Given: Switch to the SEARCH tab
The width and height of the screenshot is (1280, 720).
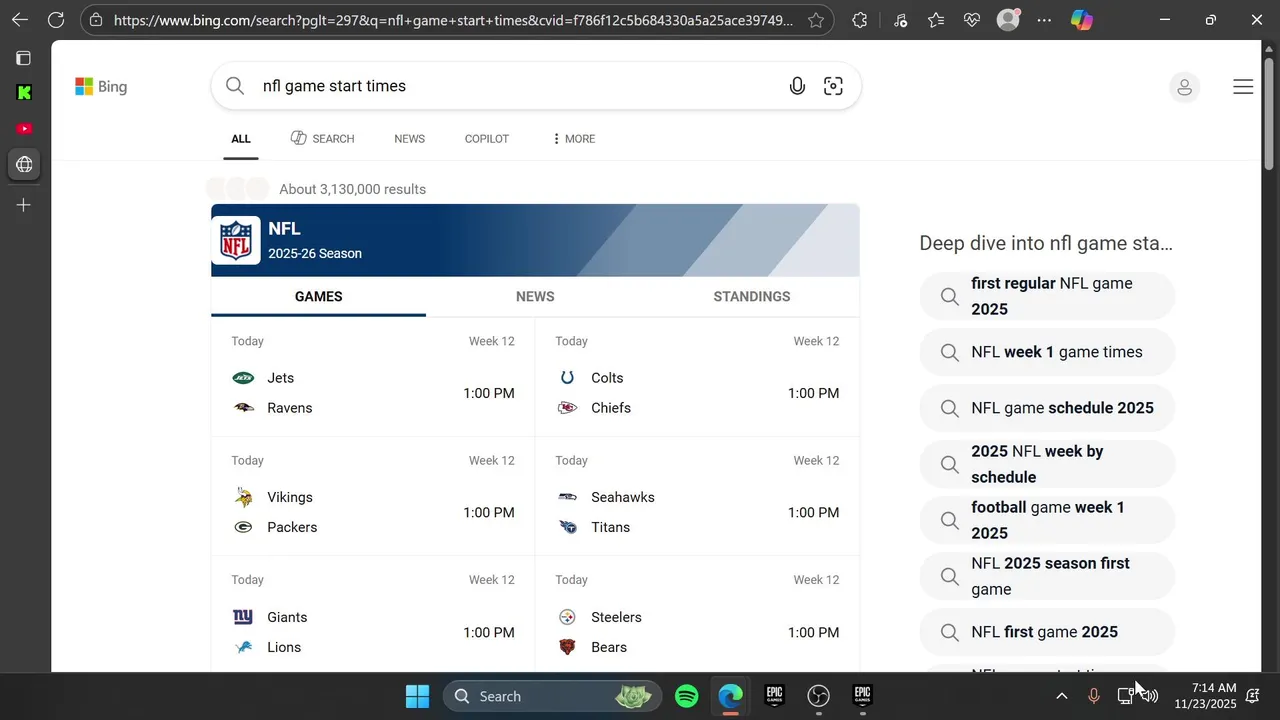Looking at the screenshot, I should coord(322,139).
